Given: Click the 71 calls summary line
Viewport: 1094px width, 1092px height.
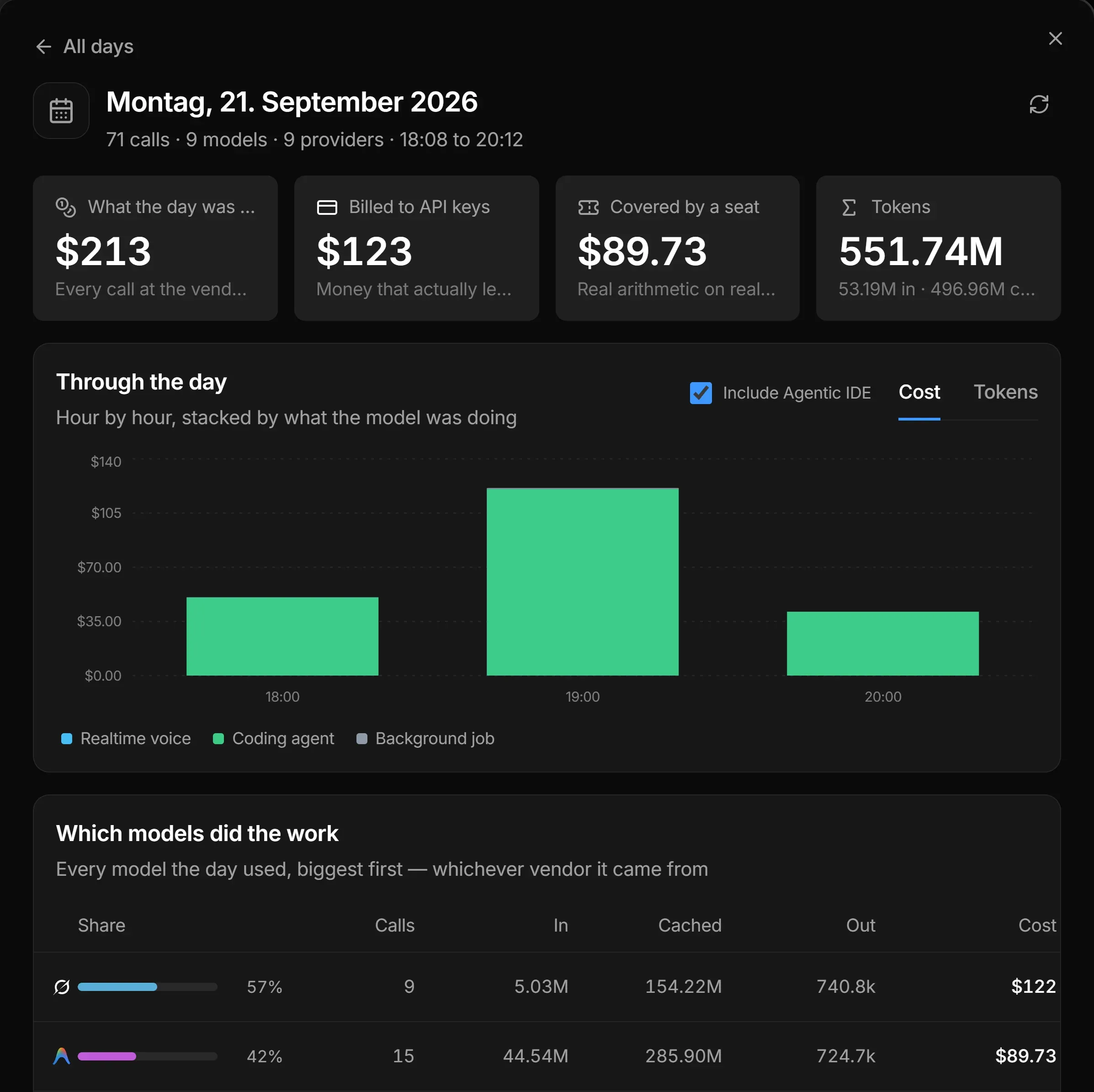Looking at the screenshot, I should [314, 140].
